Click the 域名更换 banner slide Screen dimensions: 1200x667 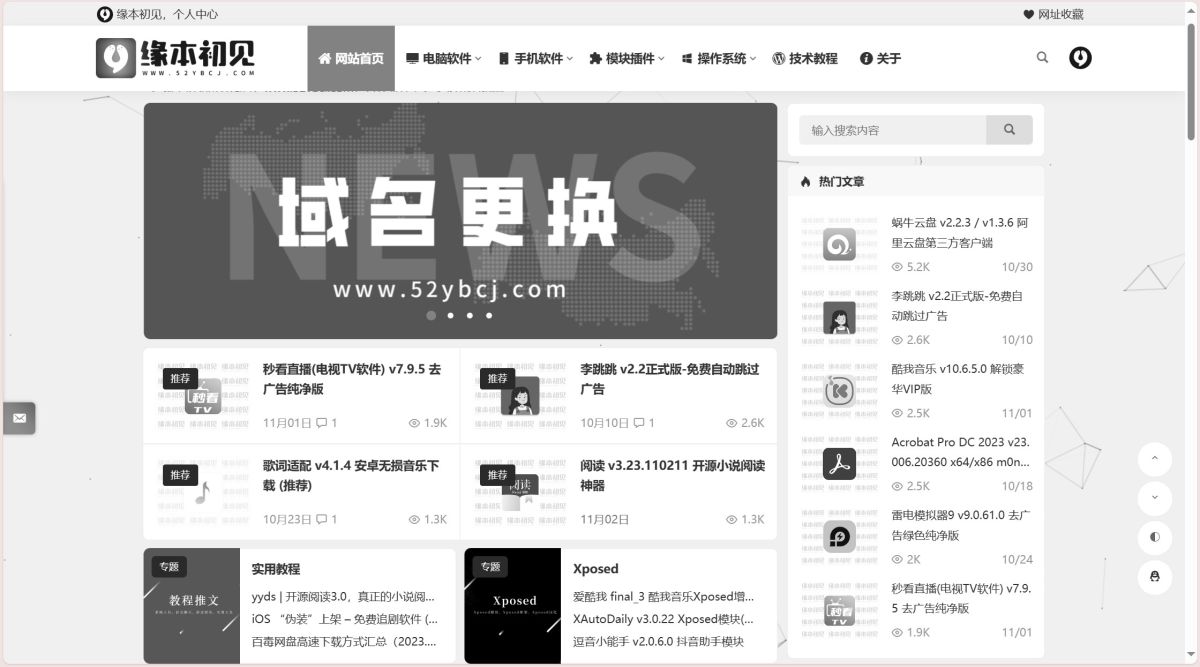click(x=460, y=221)
